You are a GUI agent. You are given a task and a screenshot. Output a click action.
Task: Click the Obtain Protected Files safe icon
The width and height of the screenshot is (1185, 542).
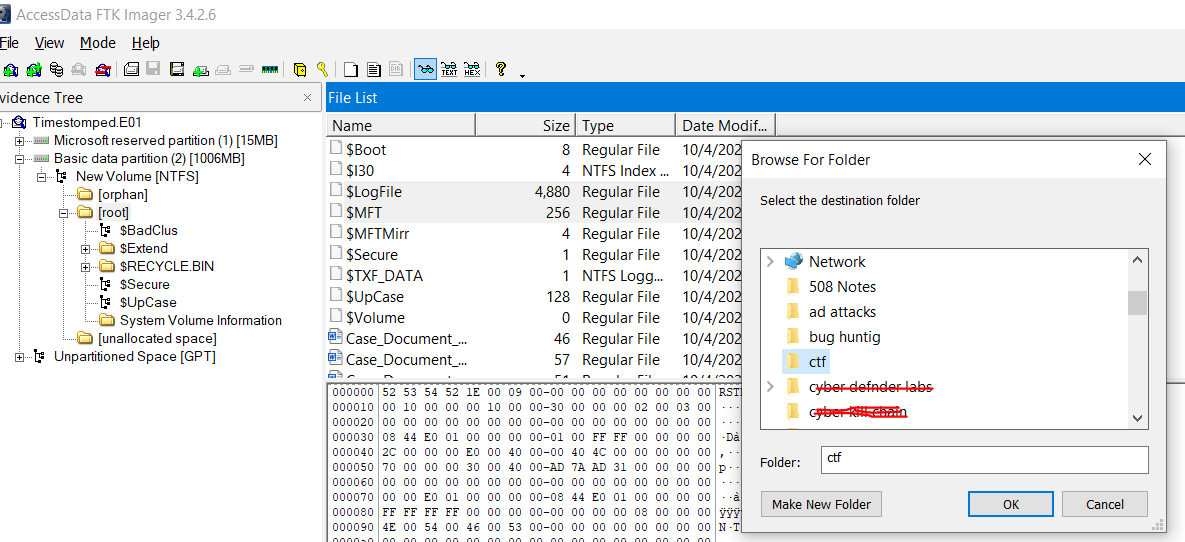point(299,70)
